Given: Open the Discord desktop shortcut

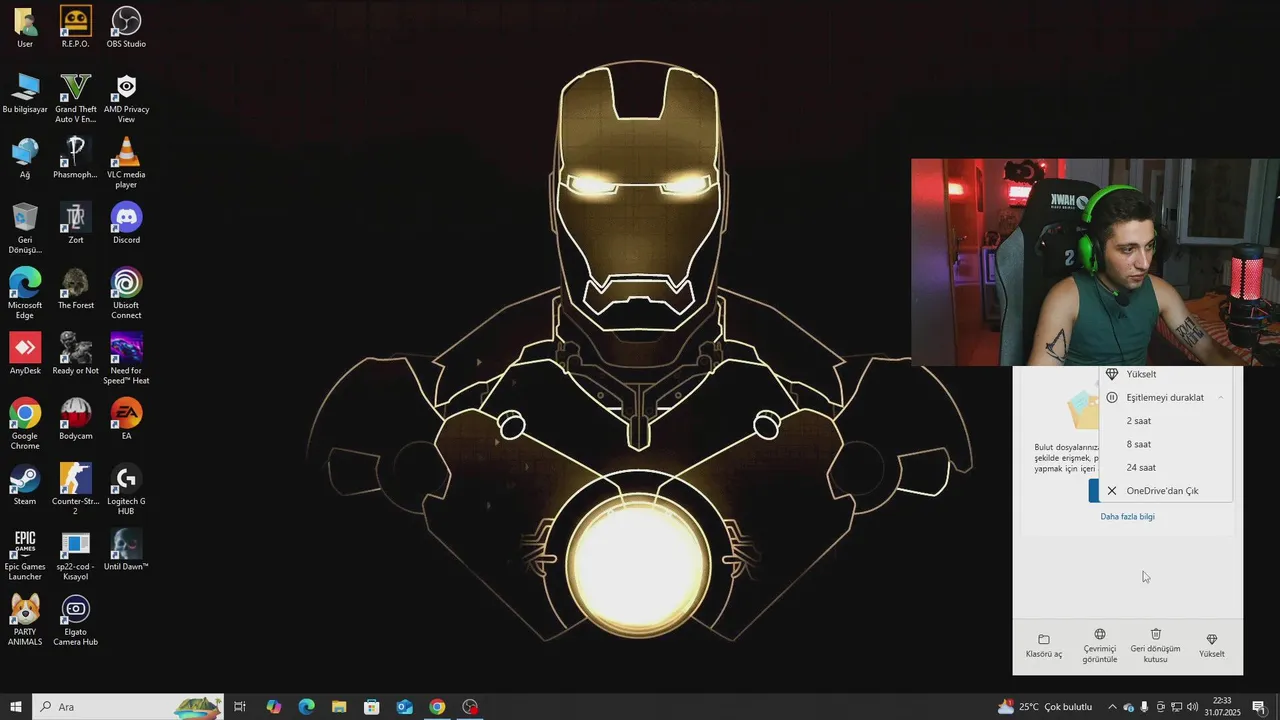Looking at the screenshot, I should coord(126,223).
